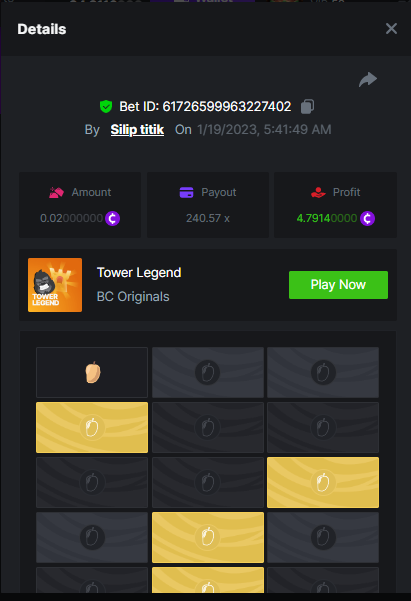This screenshot has height=601, width=411.
Task: Copy the Bet ID with copy icon
Action: coord(307,106)
